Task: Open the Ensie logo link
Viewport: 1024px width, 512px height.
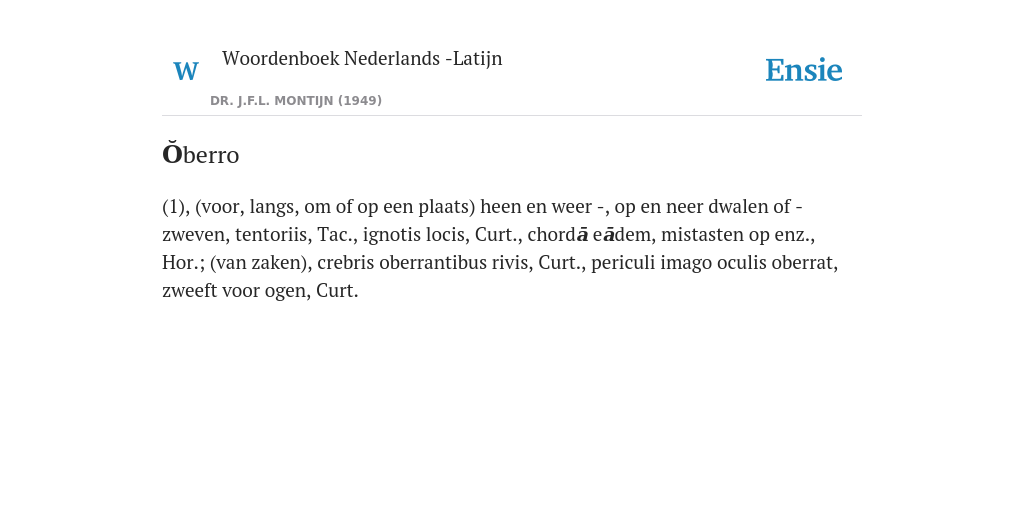Action: (x=803, y=70)
